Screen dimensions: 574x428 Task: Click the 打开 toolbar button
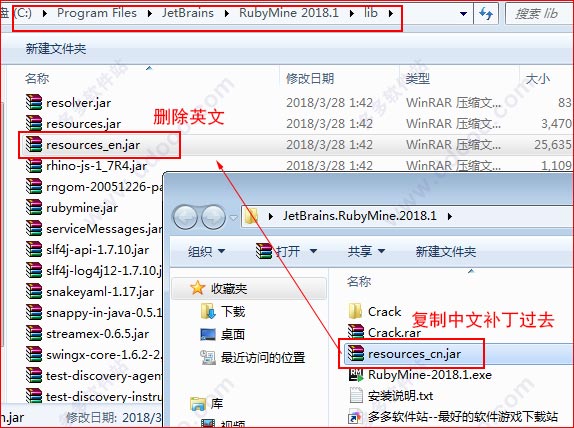[286, 252]
